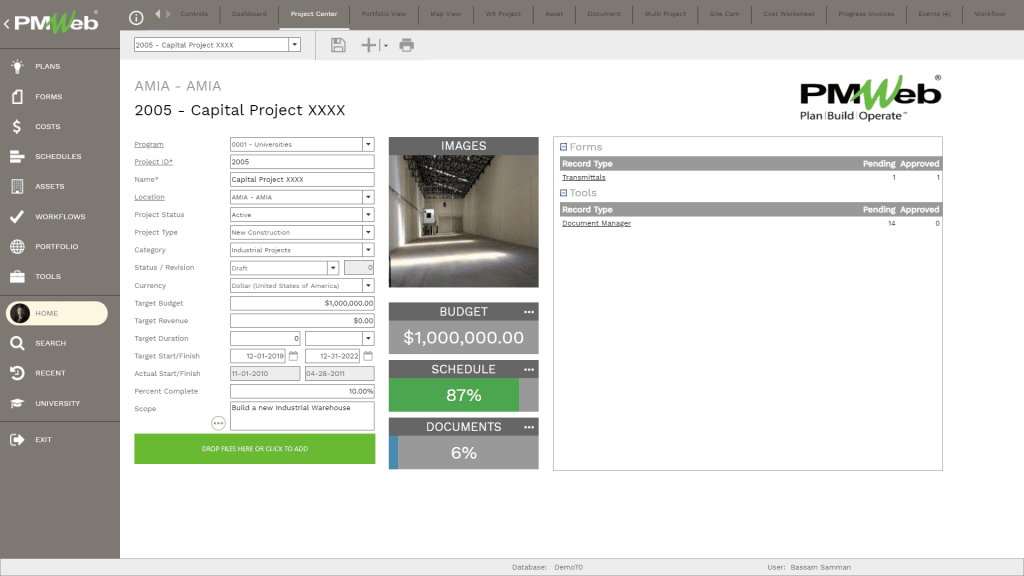Click the Add new record plus icon

[369, 45]
